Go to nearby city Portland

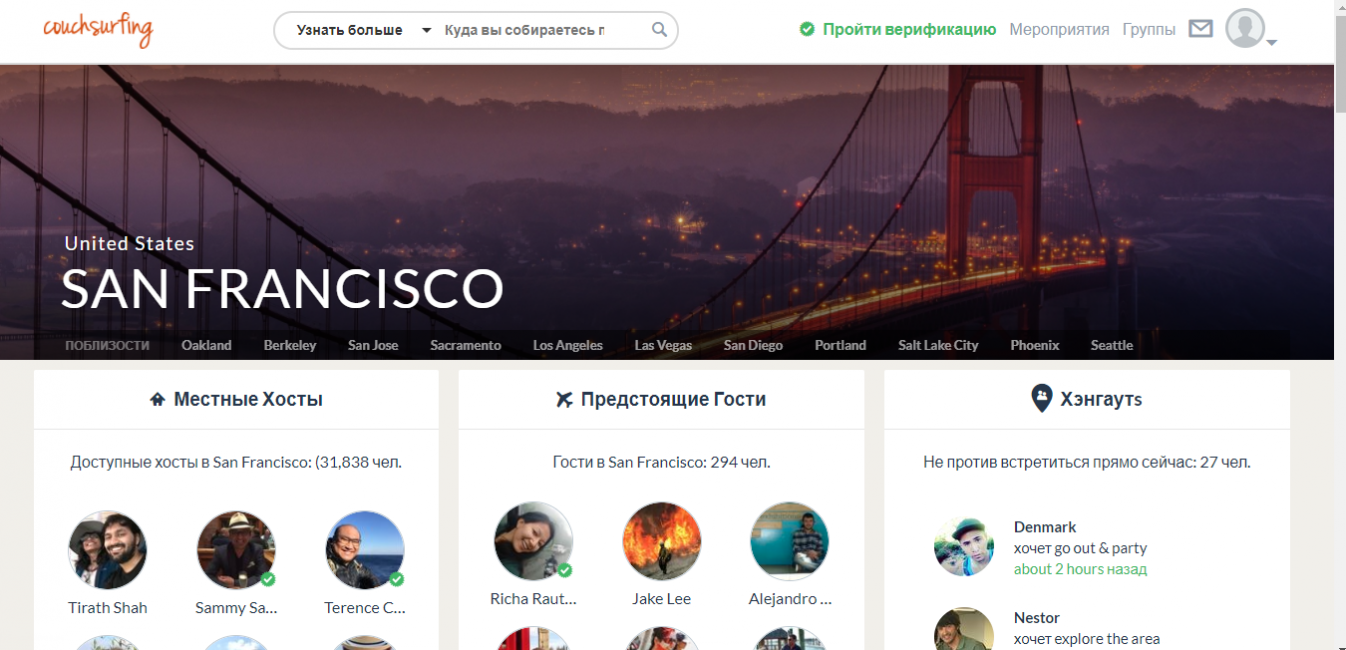pos(840,345)
